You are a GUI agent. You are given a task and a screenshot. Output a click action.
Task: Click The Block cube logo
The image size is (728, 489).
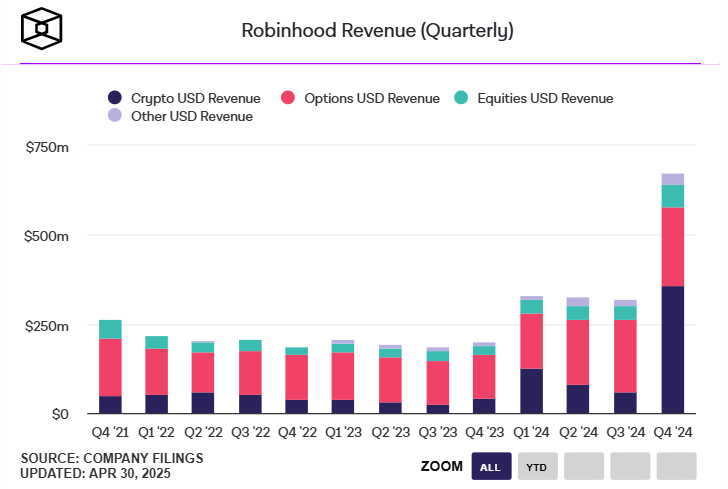41,28
